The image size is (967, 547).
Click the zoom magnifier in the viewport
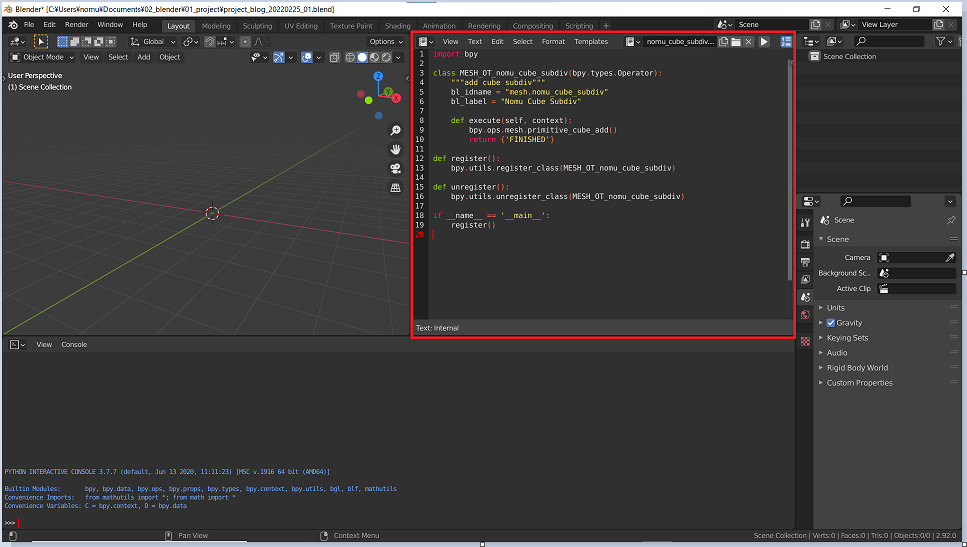tap(395, 131)
